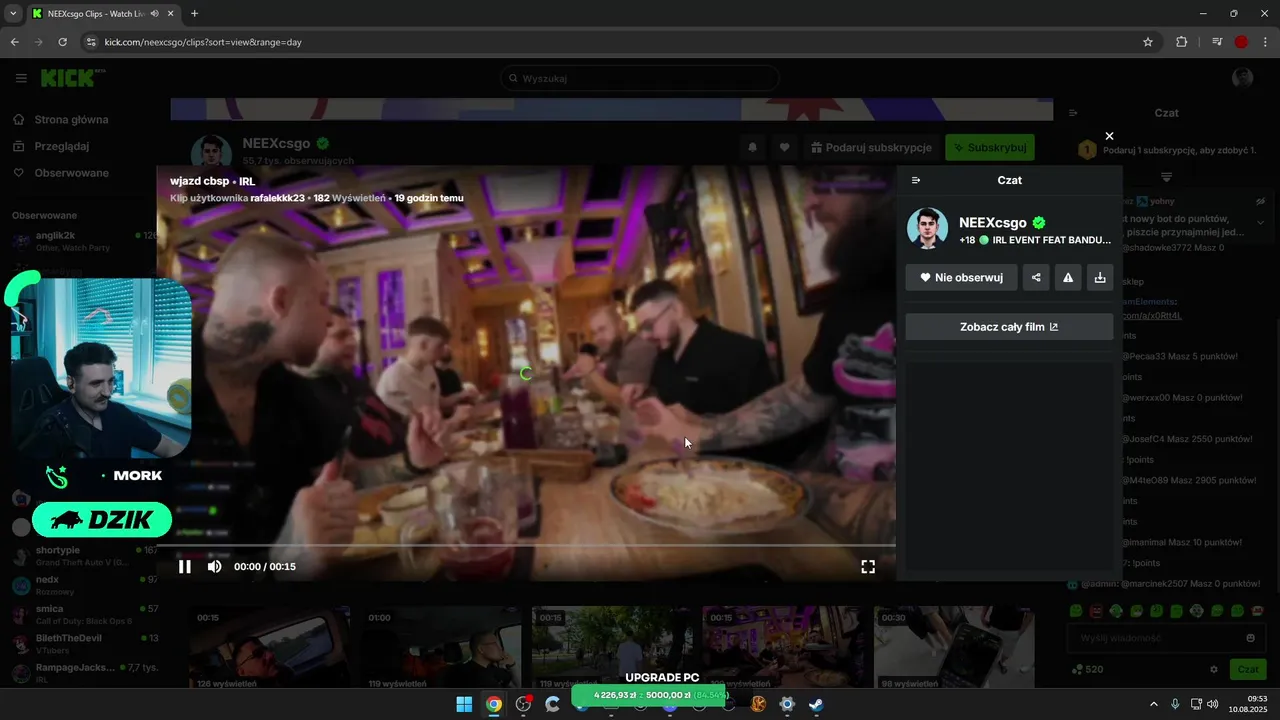This screenshot has height=720, width=1280.
Task: Open the volume control in system tray
Action: pyautogui.click(x=1212, y=704)
